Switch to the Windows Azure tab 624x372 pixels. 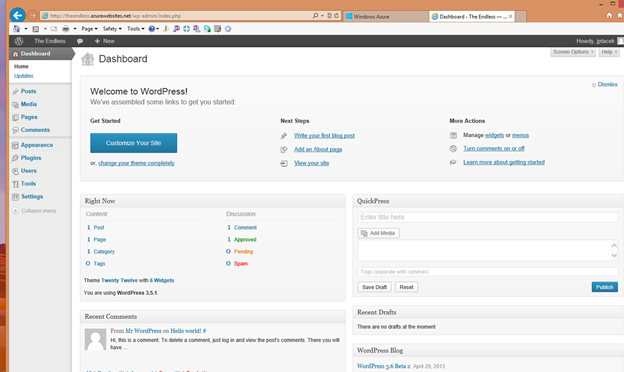coord(385,16)
